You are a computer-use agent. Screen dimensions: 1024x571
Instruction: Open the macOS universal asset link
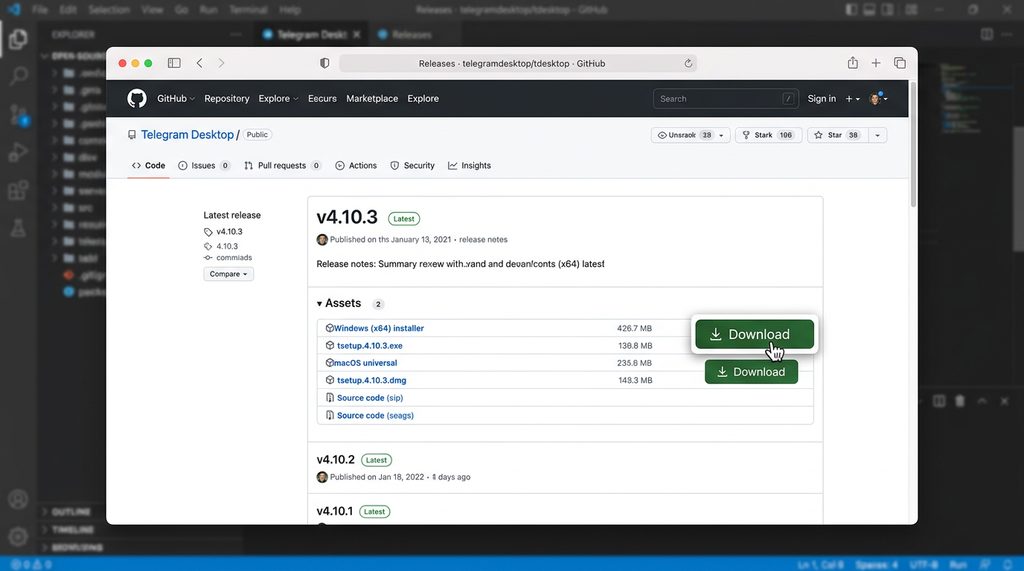pos(365,363)
